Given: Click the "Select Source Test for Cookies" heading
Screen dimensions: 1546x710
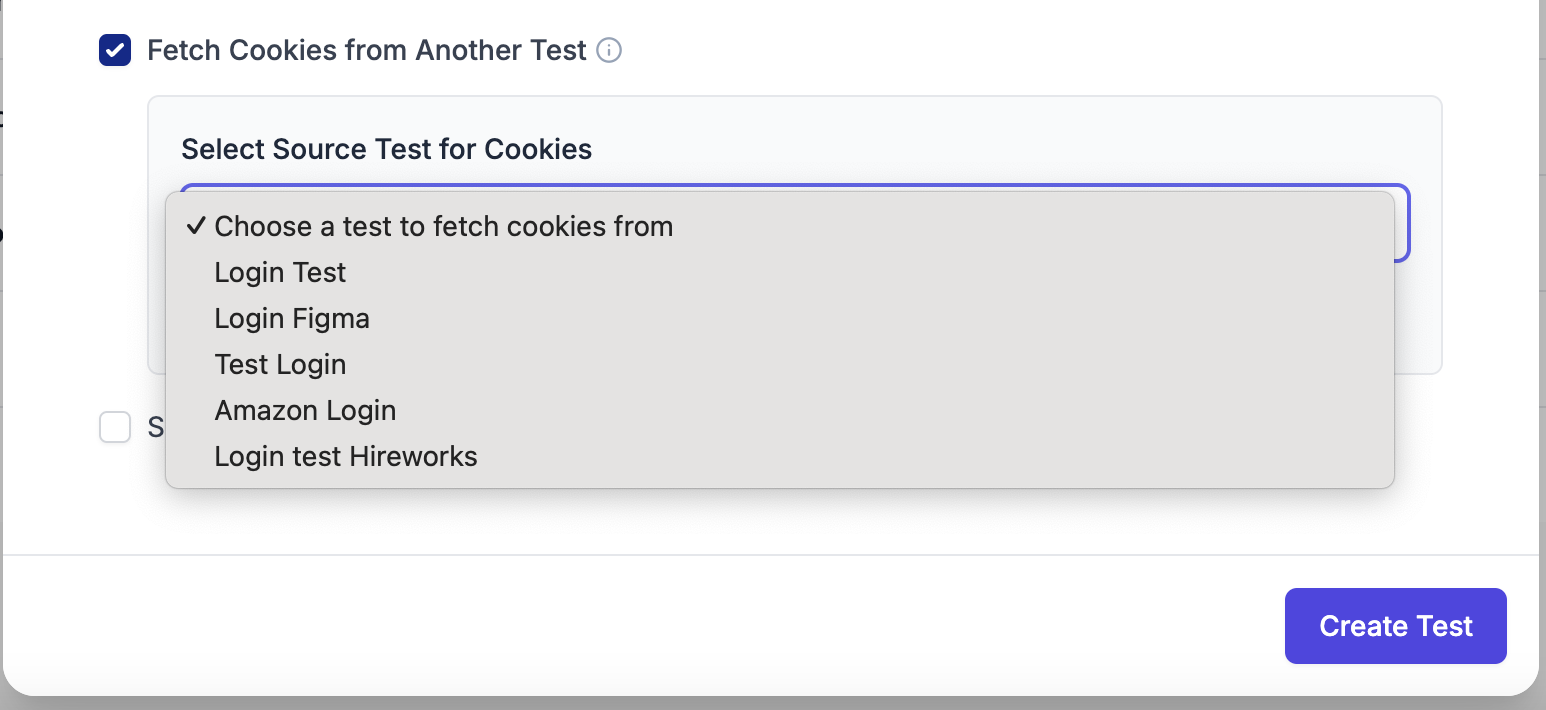Looking at the screenshot, I should pos(386,150).
